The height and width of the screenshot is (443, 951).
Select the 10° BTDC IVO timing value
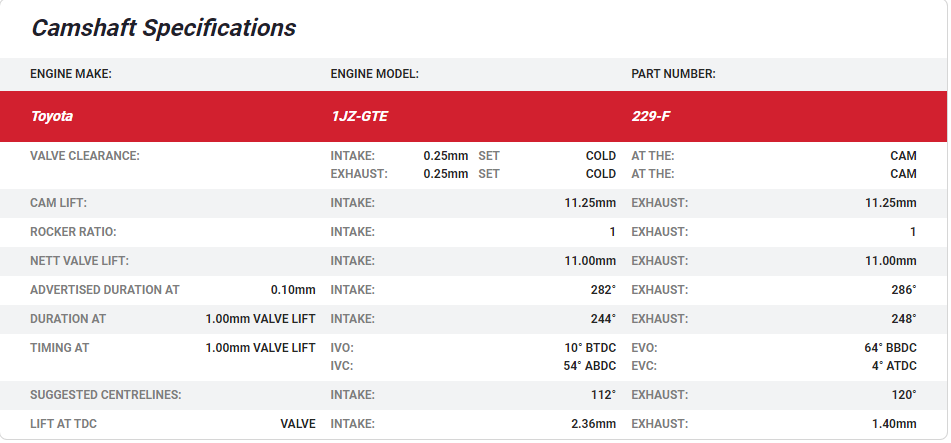click(590, 348)
